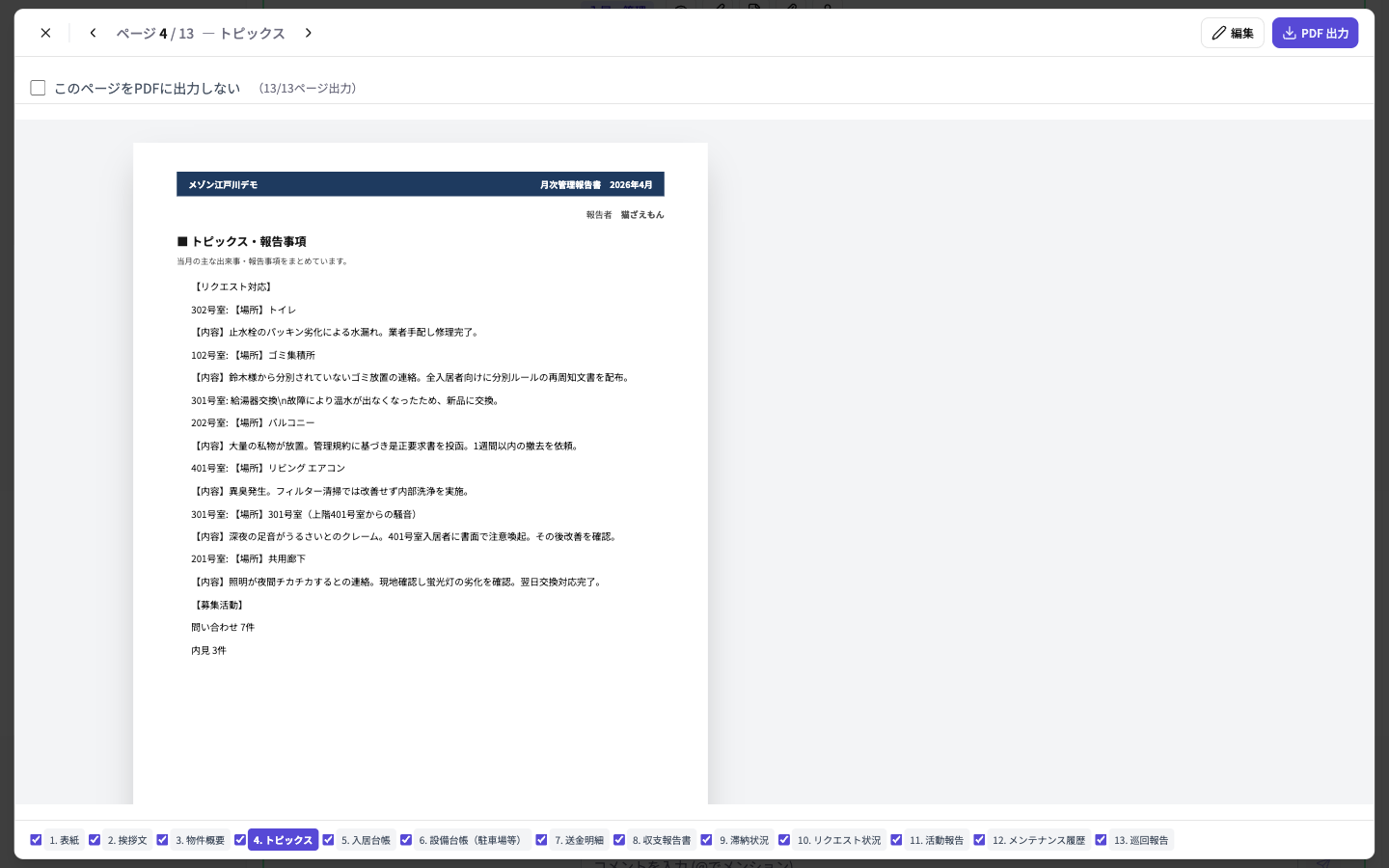Close the PDF preview dialog
This screenshot has width=1389, height=868.
[45, 33]
